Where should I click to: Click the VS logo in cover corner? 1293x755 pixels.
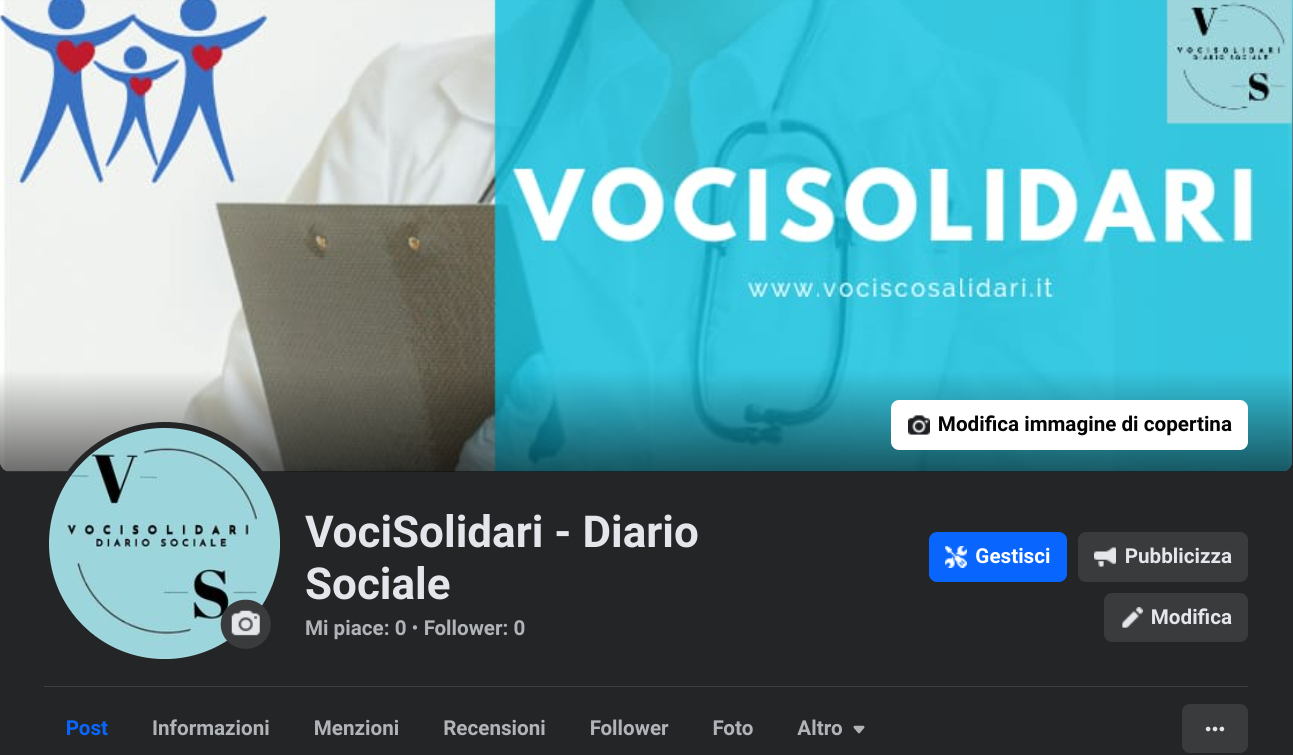tap(1229, 60)
